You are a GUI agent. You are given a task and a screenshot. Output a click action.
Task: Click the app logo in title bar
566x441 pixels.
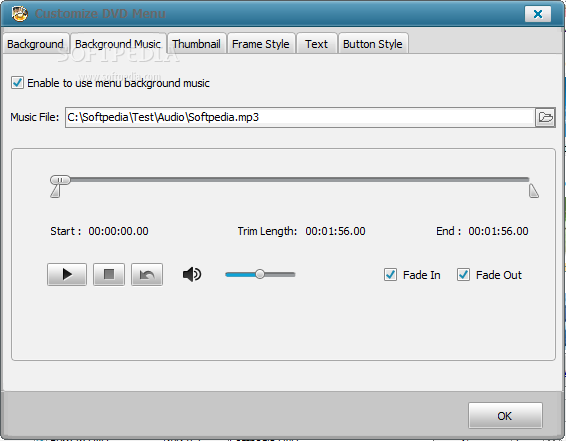coord(19,14)
